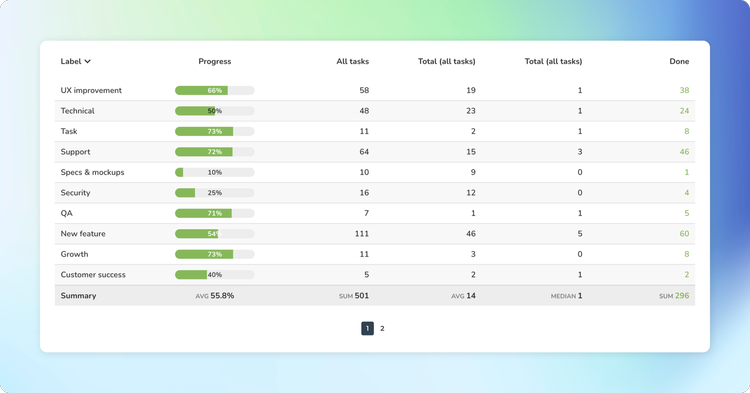
Task: Click Done value 60 for New feature
Action: (x=684, y=234)
